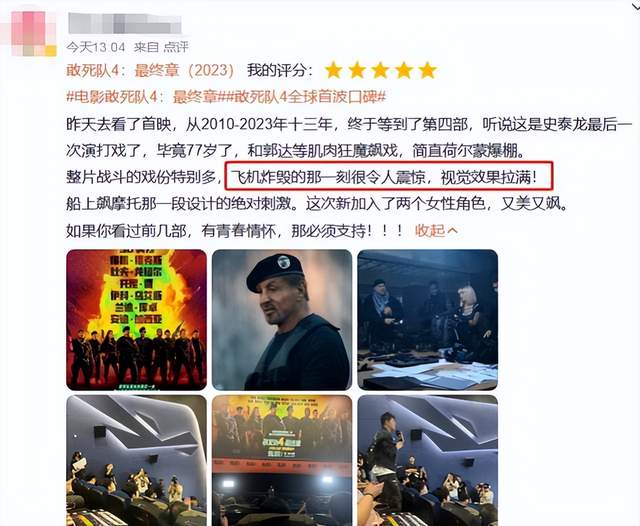The image size is (640, 526).
Task: Open the photo of host holding microphone
Action: pyautogui.click(x=428, y=460)
